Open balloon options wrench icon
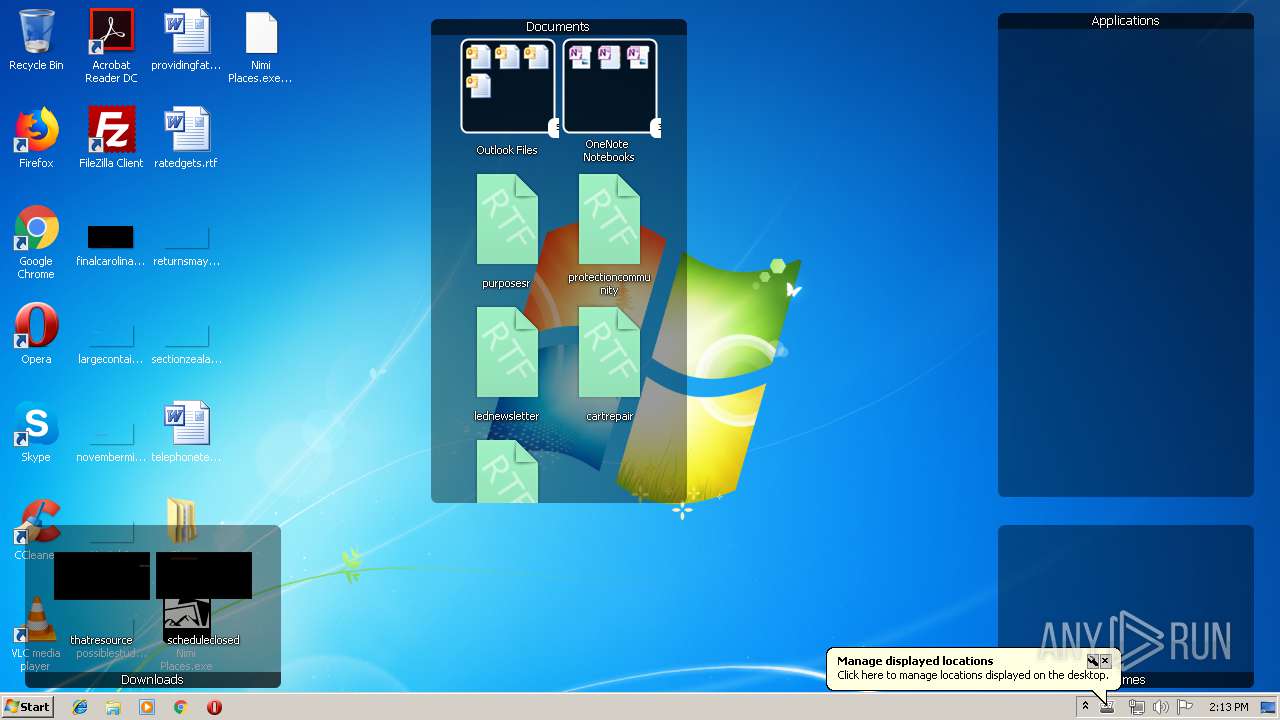This screenshot has height=720, width=1280. click(1093, 661)
